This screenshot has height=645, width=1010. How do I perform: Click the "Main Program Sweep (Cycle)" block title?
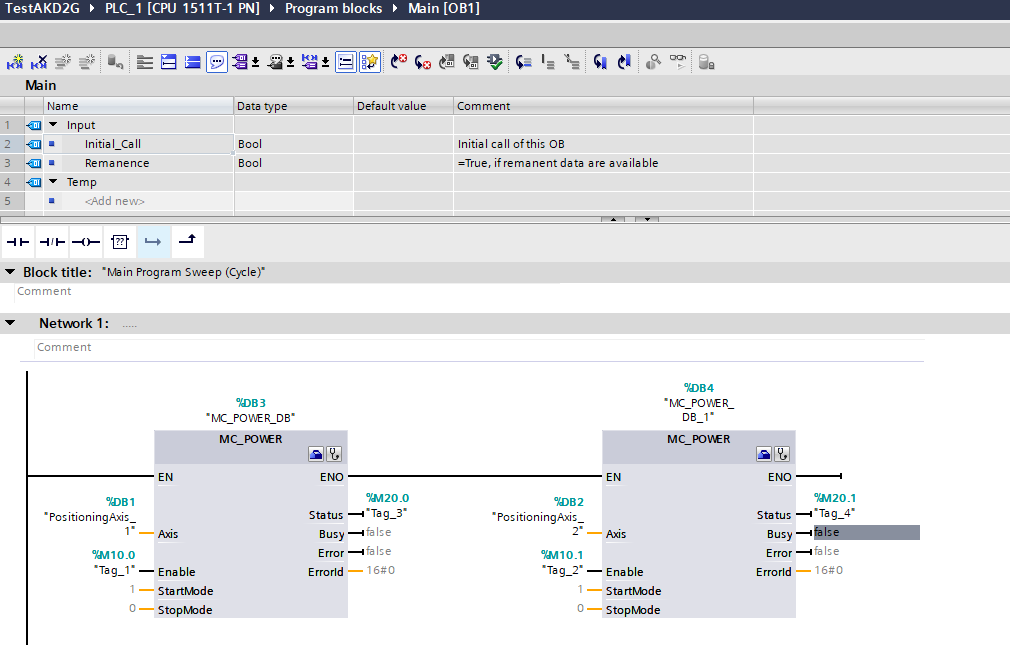[184, 272]
